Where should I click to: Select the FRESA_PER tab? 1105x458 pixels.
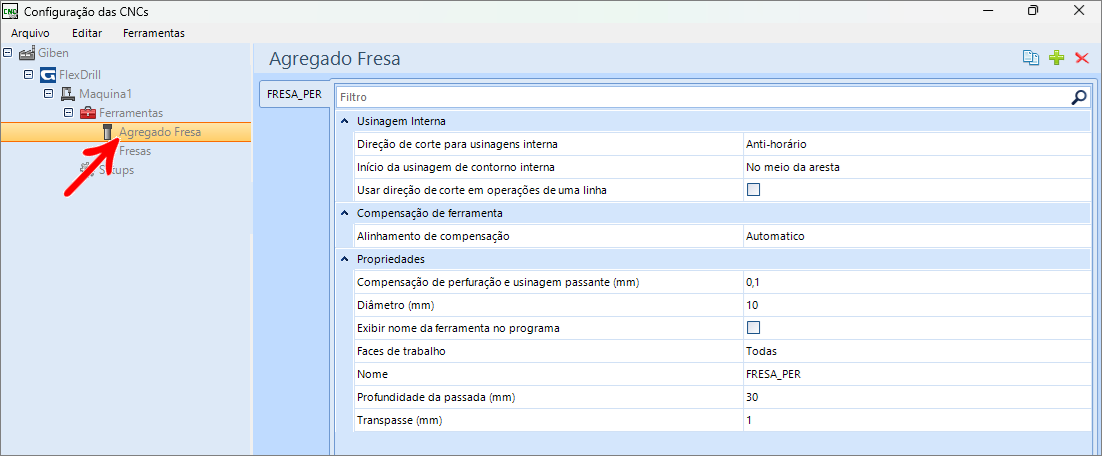(295, 95)
